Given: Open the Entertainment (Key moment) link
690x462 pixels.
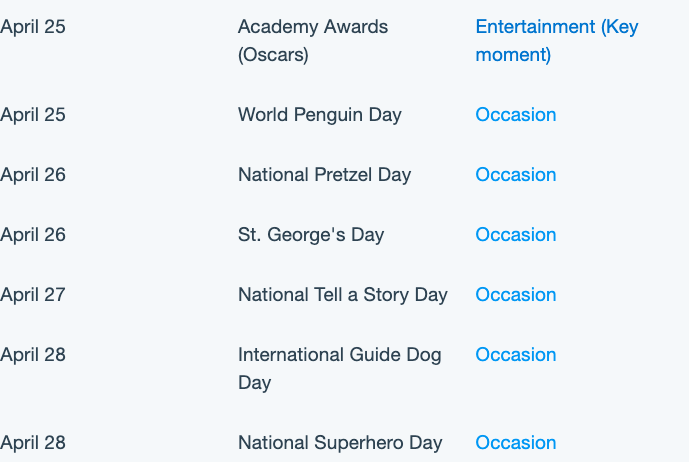Looking at the screenshot, I should coord(557,40).
